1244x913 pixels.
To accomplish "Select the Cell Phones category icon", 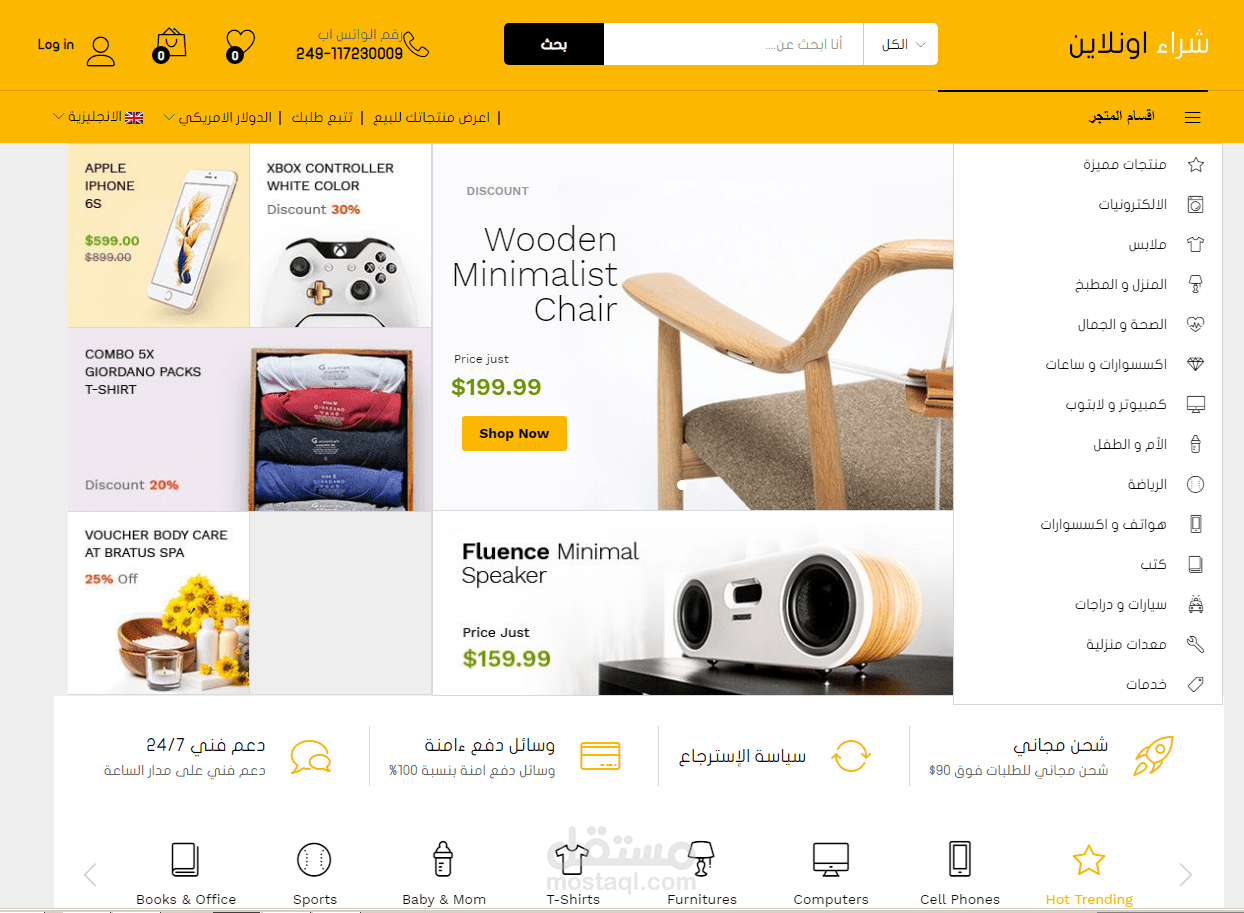I will tap(960, 859).
